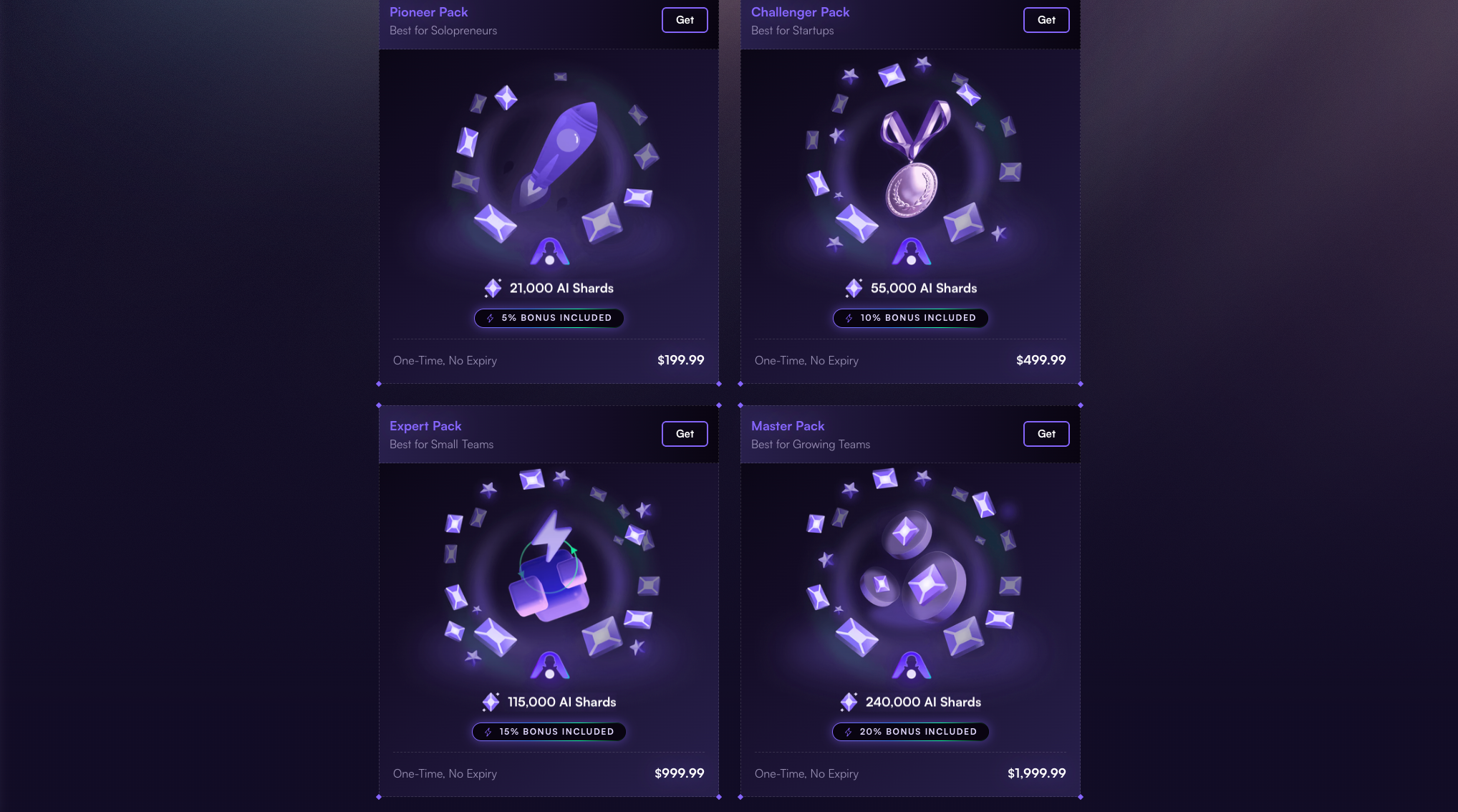Click the Pioneer Pack title
Viewport: 1458px width, 812px height.
(x=428, y=12)
